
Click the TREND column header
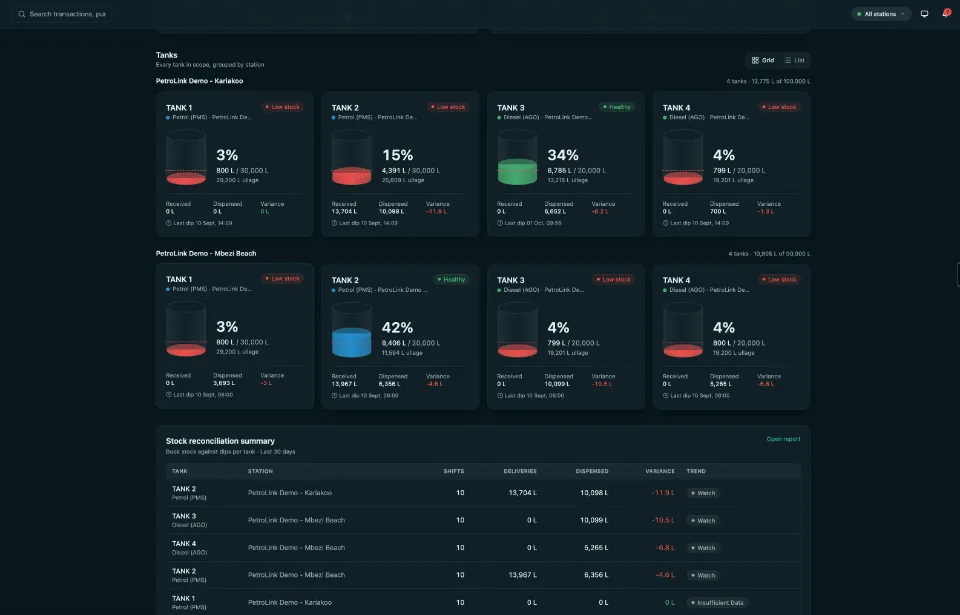(x=696, y=471)
